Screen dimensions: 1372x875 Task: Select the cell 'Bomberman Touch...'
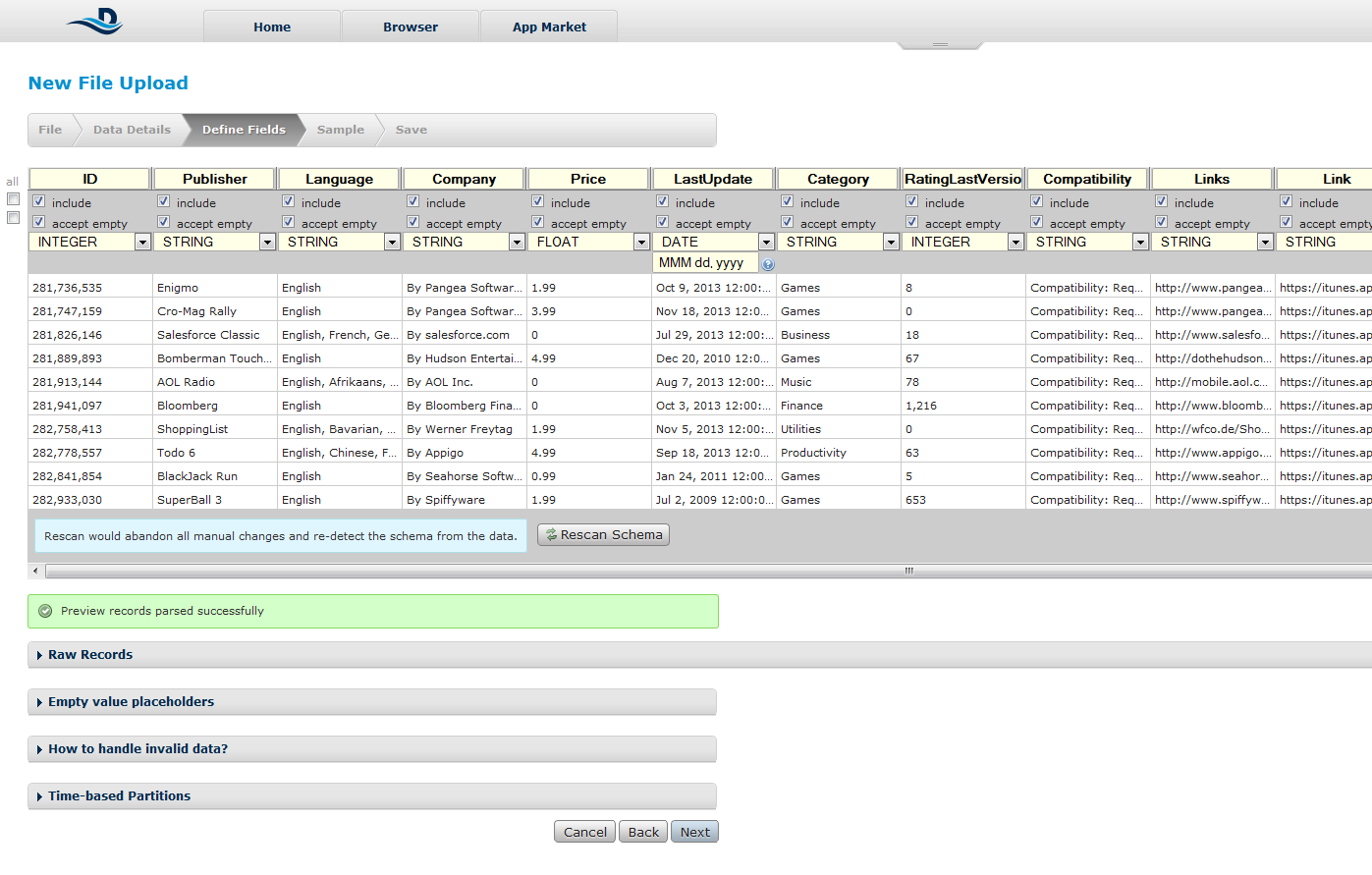point(215,358)
